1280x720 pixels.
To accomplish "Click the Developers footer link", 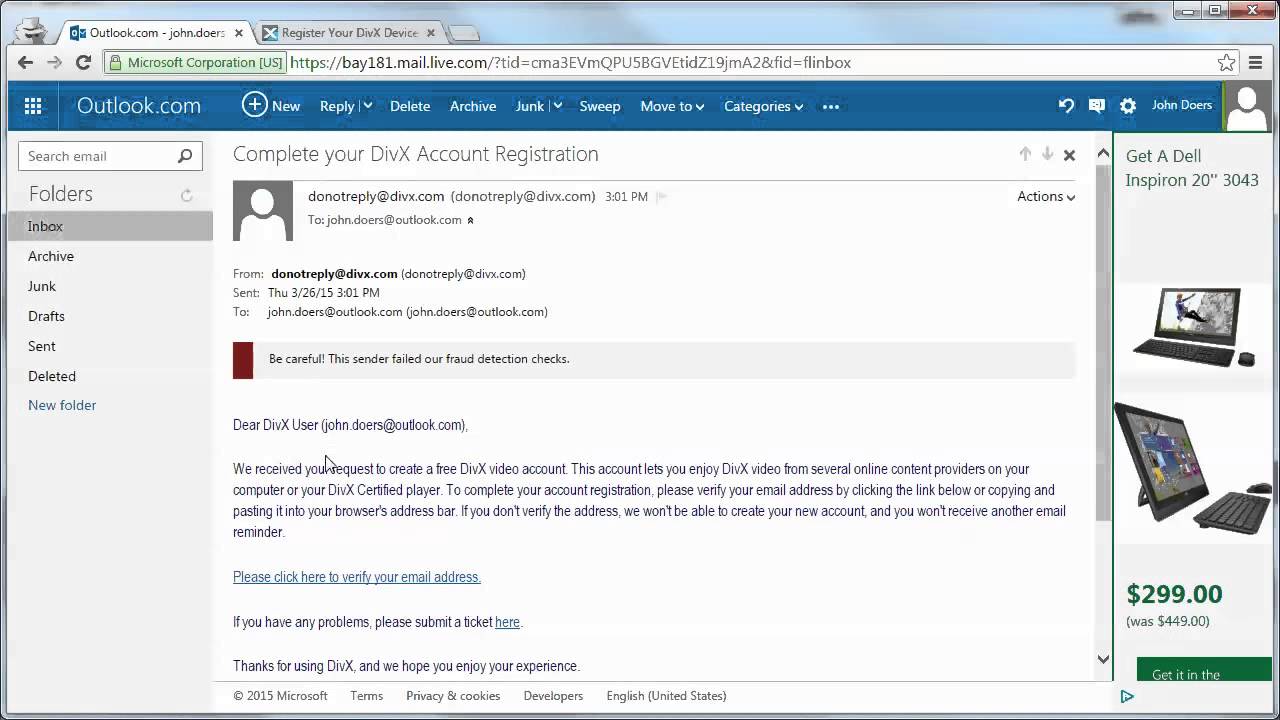I will [553, 696].
